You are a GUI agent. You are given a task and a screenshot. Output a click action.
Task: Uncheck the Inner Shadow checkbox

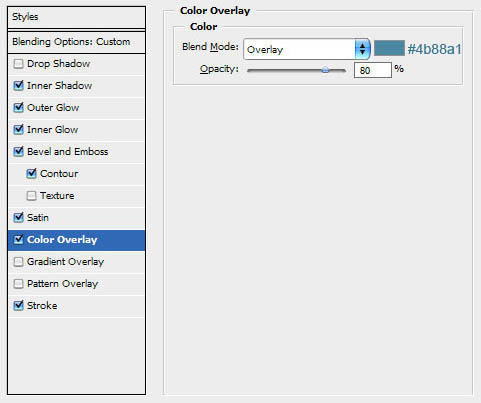click(x=18, y=86)
